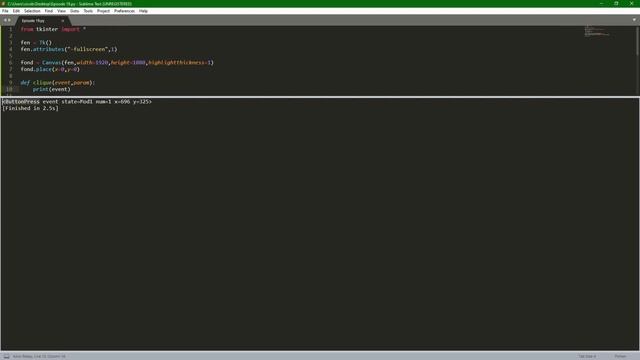This screenshot has height=360, width=640.
Task: Click the next tab arrow
Action: (x=9, y=20)
